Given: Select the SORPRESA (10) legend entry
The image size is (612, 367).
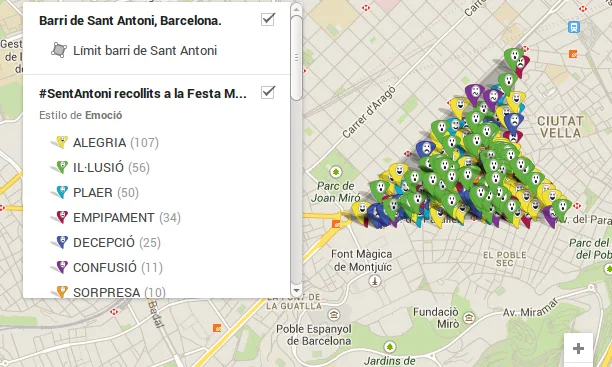Looking at the screenshot, I should point(119,292).
